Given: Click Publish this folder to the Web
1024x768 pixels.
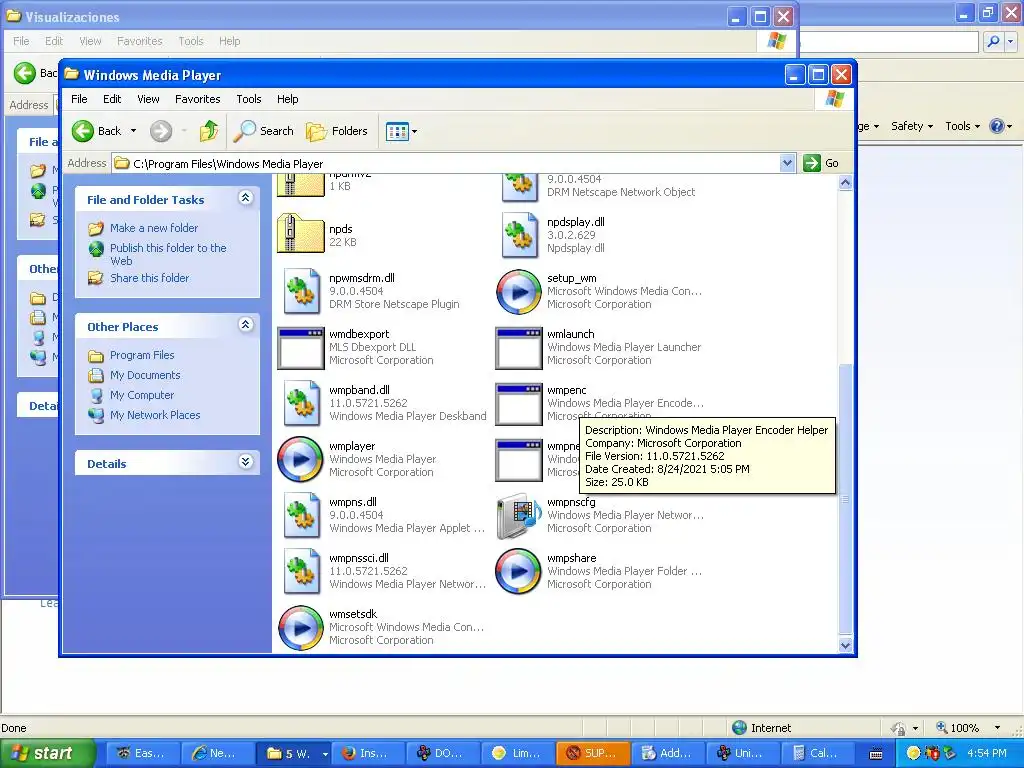Looking at the screenshot, I should pos(168,254).
